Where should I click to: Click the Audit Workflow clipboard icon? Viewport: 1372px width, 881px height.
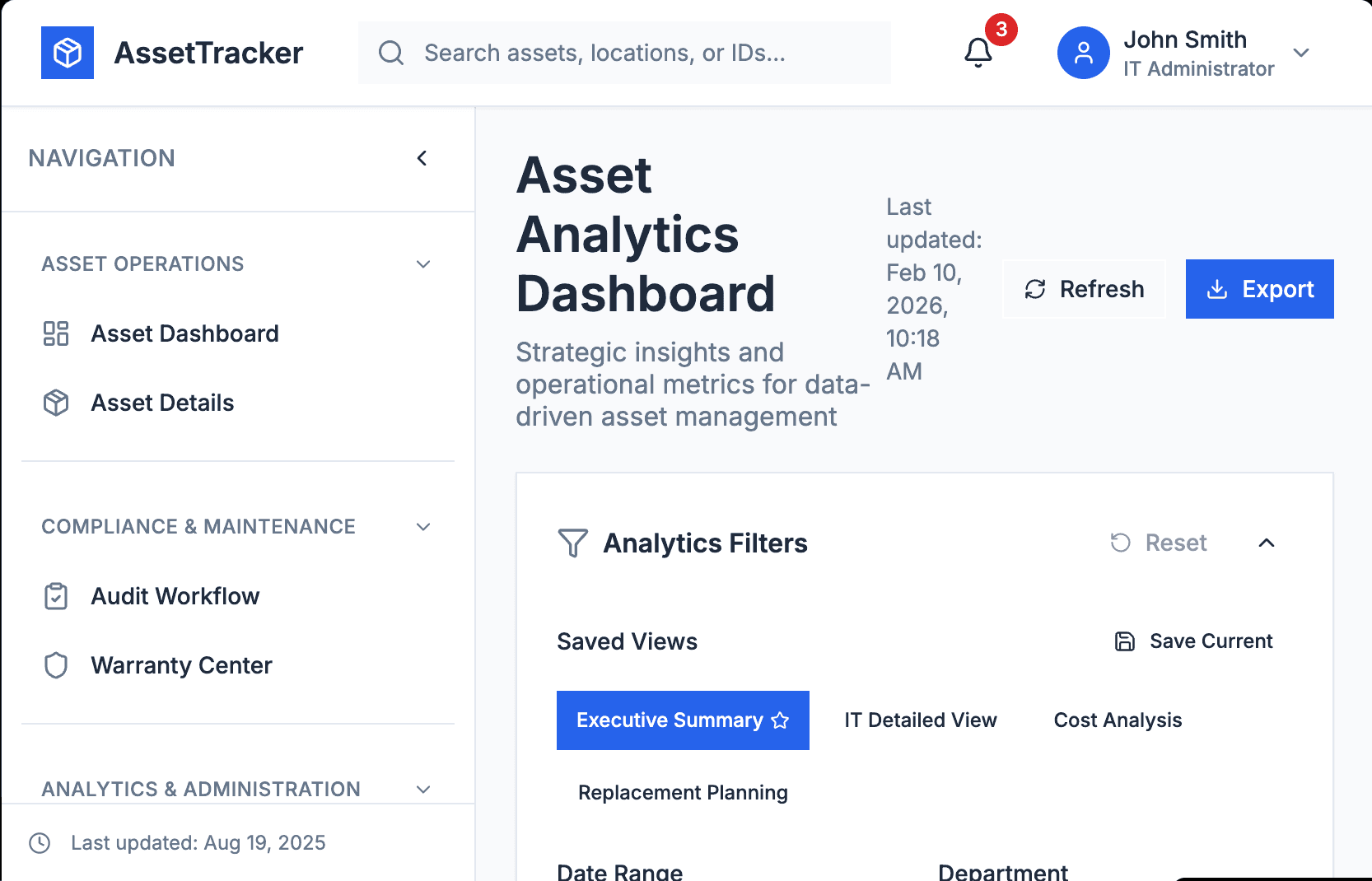56,596
